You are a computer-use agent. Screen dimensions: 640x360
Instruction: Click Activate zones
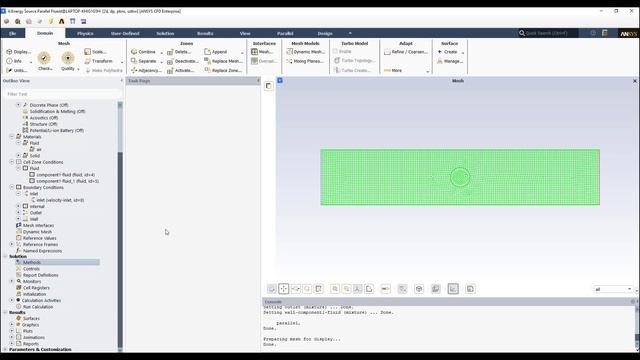click(x=180, y=70)
